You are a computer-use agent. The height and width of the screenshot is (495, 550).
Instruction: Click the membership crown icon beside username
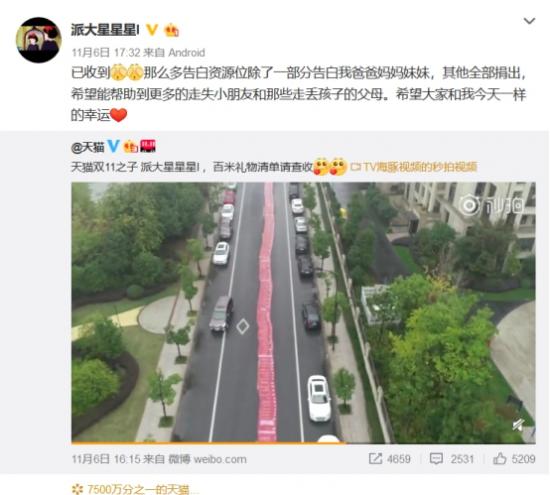pos(172,30)
